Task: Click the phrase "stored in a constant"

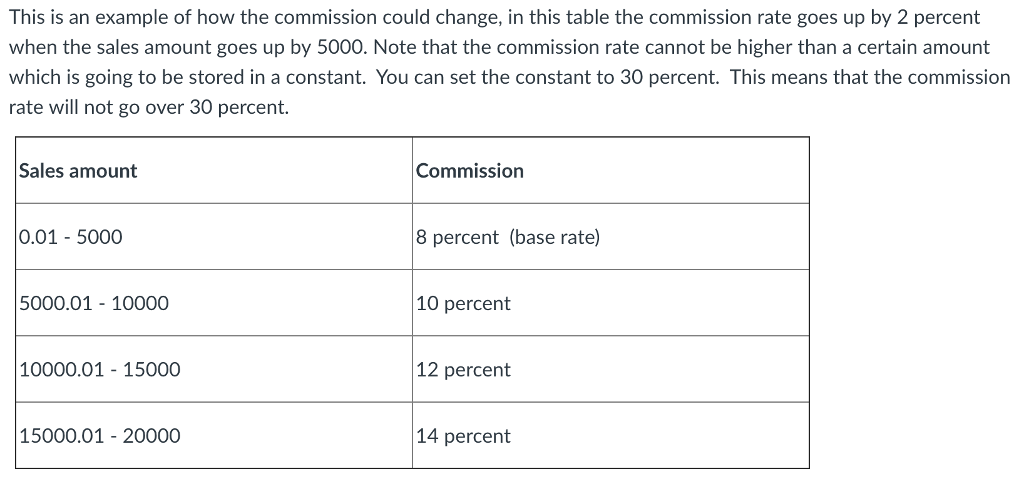Action: point(277,78)
